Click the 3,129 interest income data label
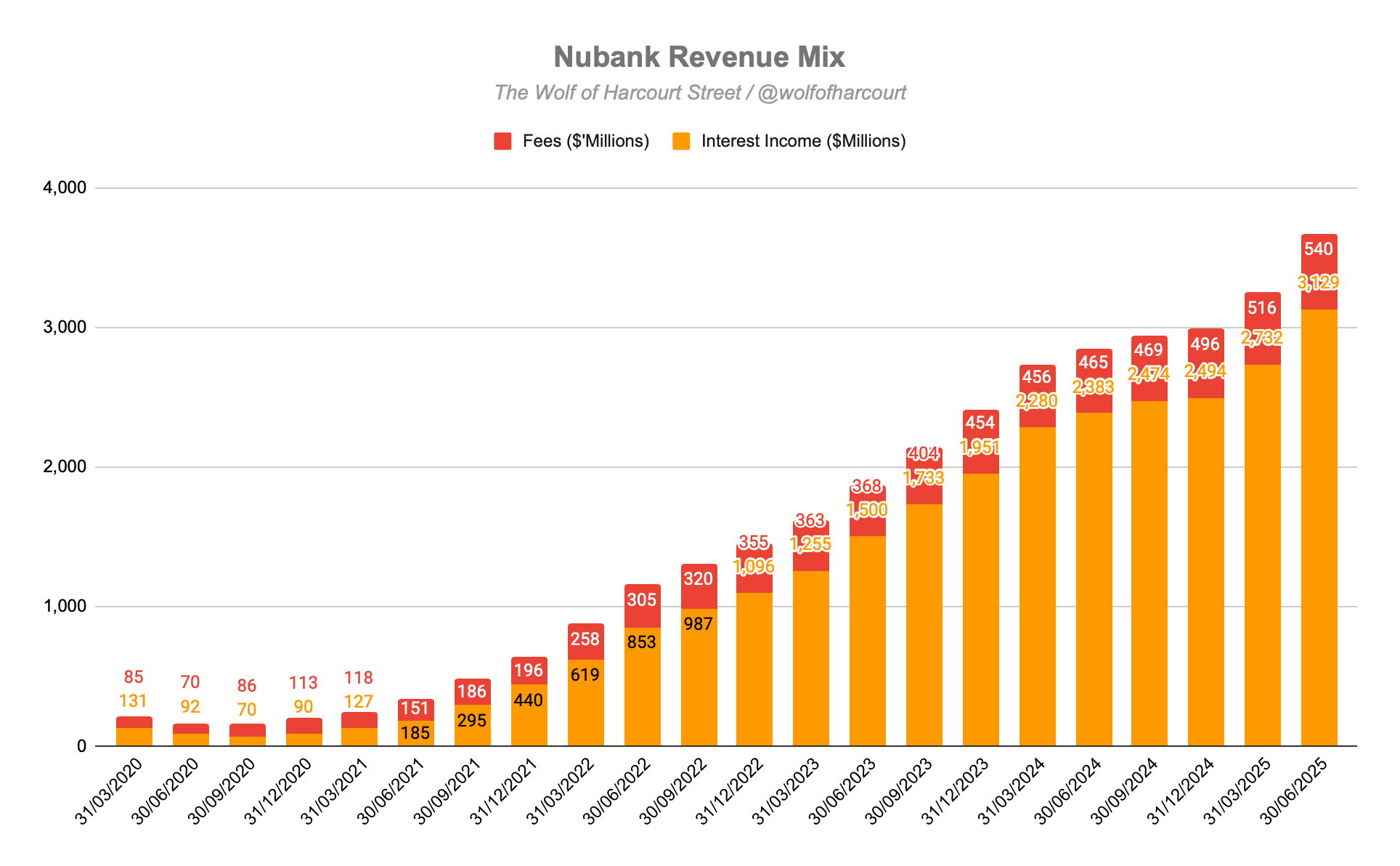The height and width of the screenshot is (866, 1400). [x=1318, y=282]
